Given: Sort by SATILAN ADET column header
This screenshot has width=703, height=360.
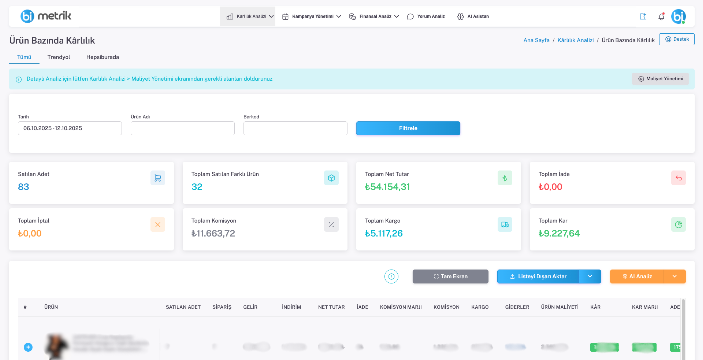Looking at the screenshot, I should coord(183,307).
